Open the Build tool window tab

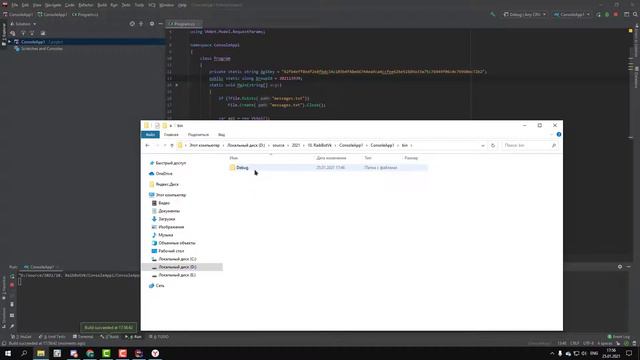[110, 337]
